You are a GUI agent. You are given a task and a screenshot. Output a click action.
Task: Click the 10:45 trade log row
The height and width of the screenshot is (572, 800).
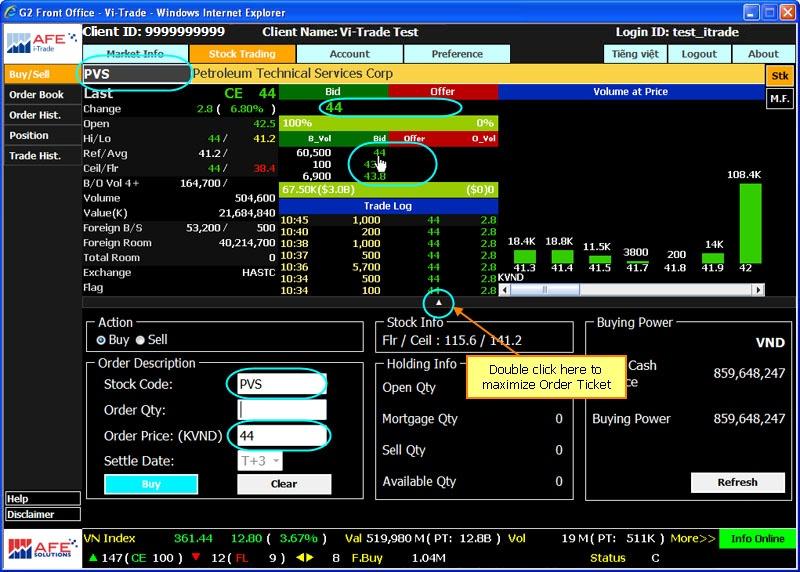[388, 220]
